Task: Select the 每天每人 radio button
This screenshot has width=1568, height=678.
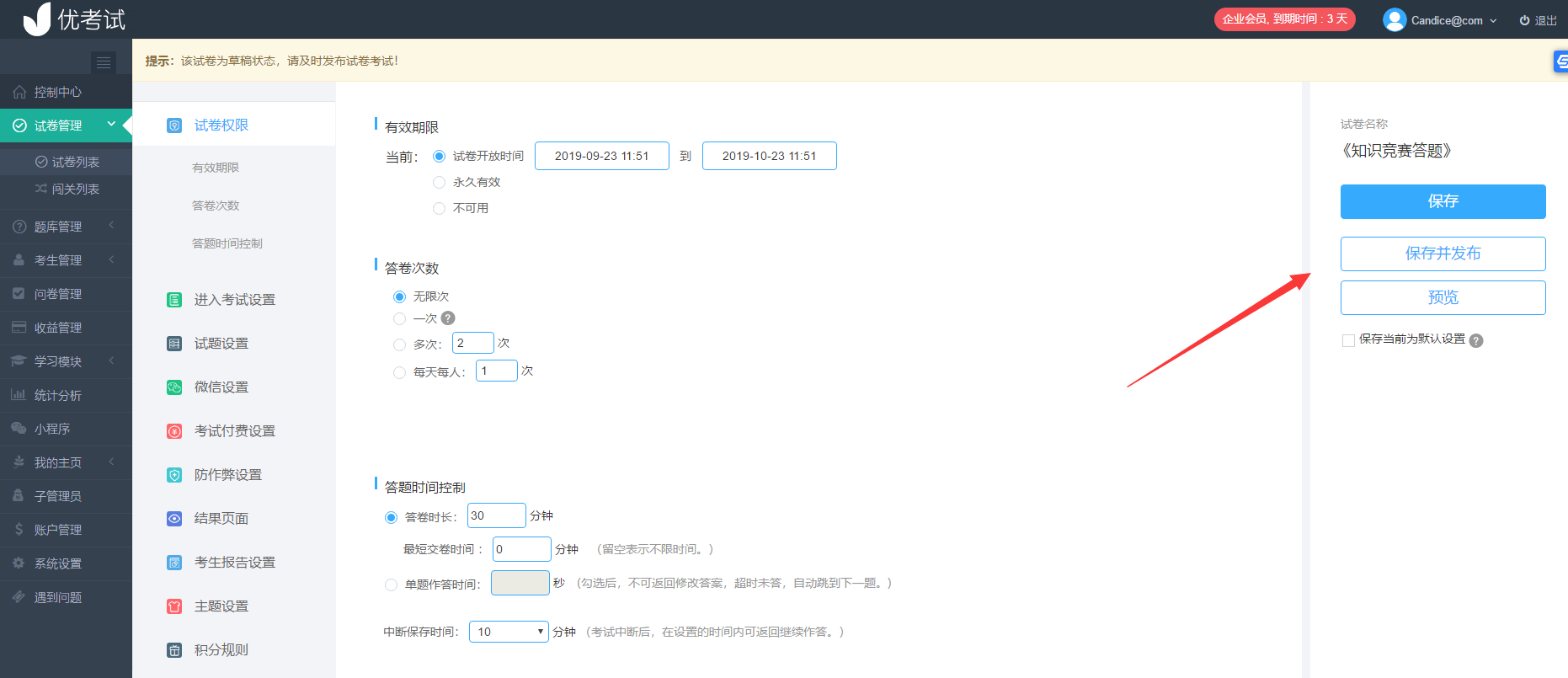Action: click(399, 372)
